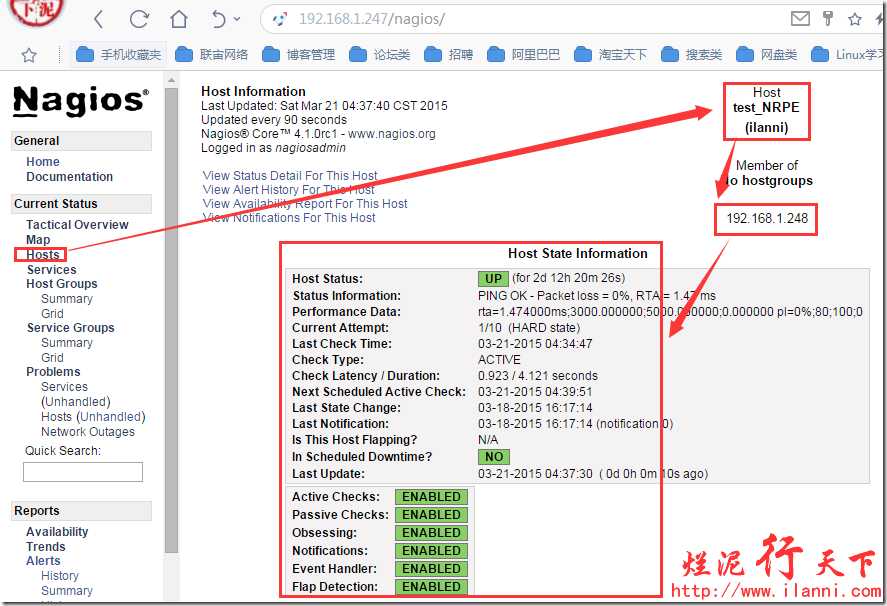Open Service Groups page
887x606 pixels.
point(70,328)
